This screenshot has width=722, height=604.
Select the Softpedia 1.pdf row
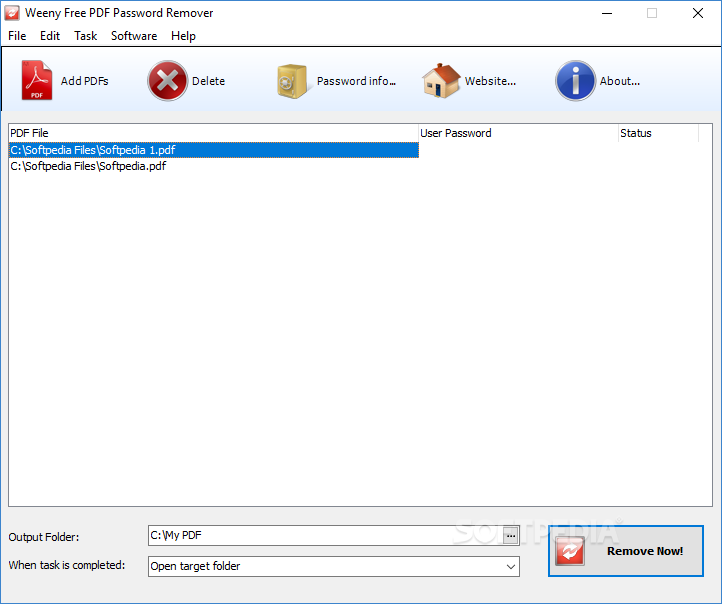[x=214, y=150]
